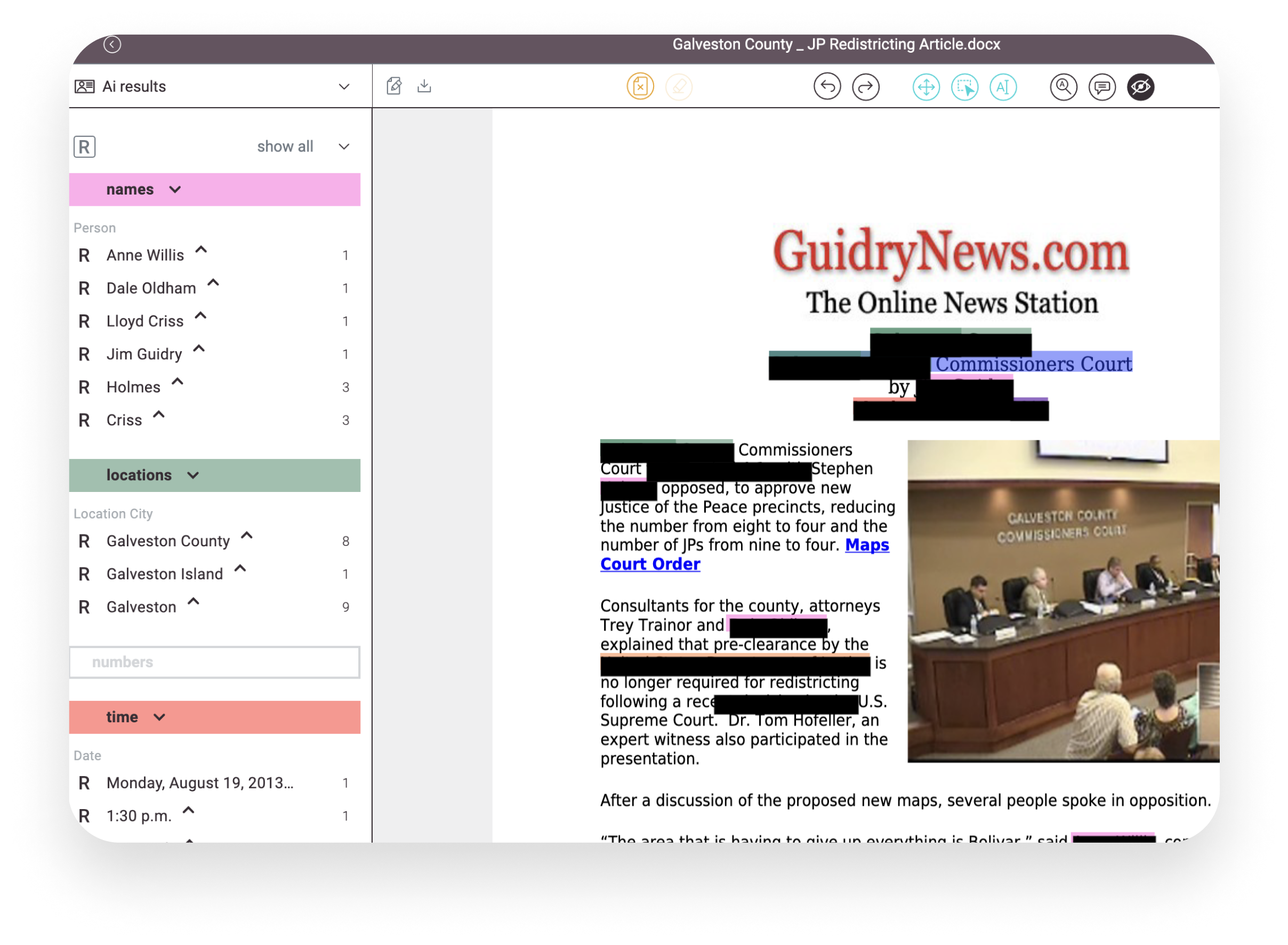
Task: Open the show all filter dropdown
Action: coord(344,147)
